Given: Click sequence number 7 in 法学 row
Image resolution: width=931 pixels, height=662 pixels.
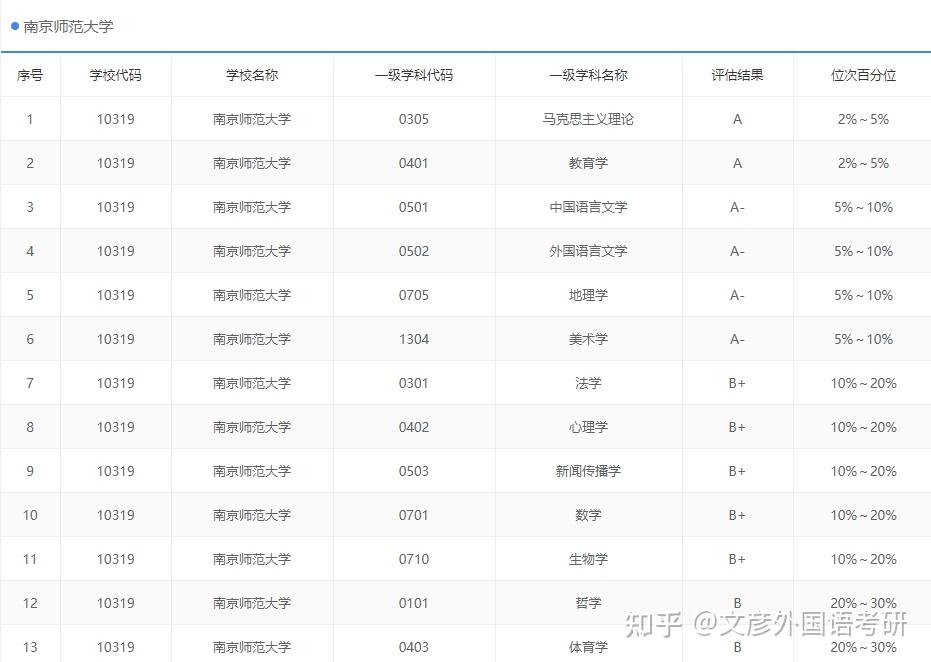Looking at the screenshot, I should 30,383.
